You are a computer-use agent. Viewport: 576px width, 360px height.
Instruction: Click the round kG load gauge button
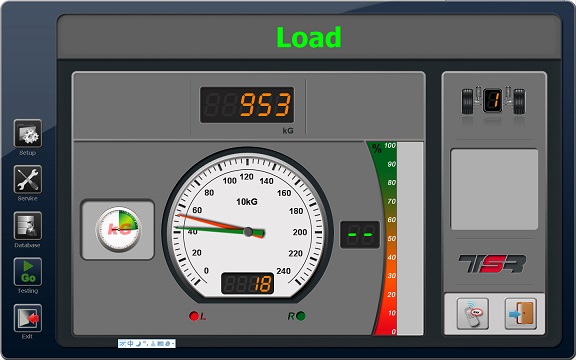[118, 229]
